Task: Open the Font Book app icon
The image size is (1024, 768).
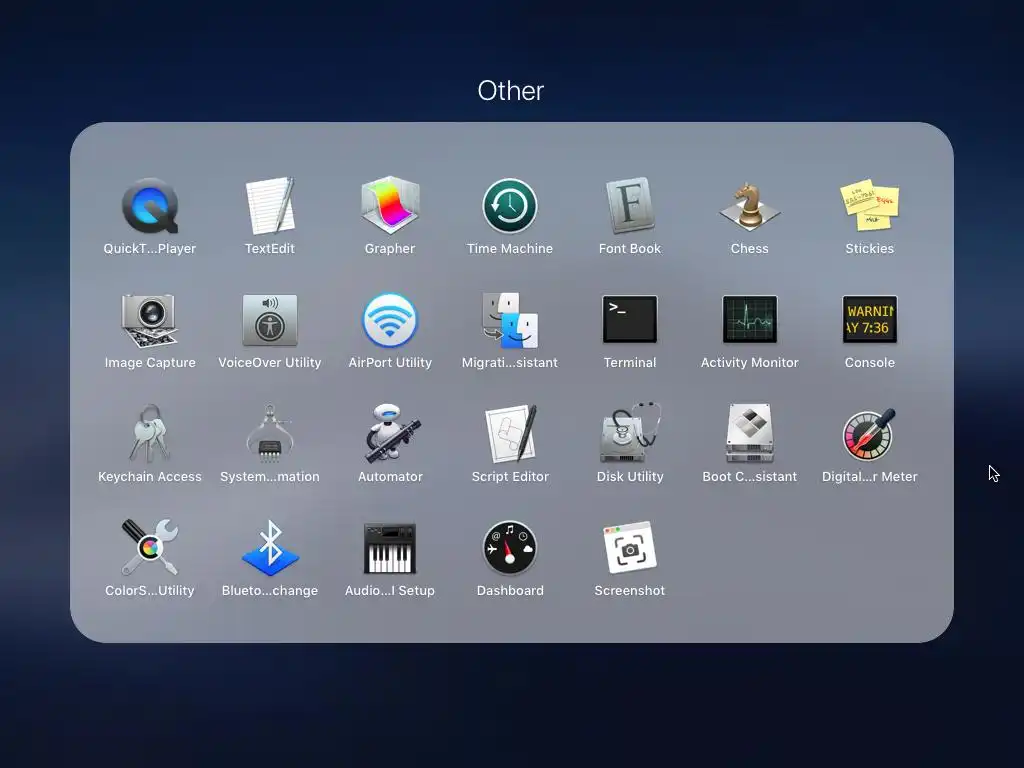Action: [630, 206]
